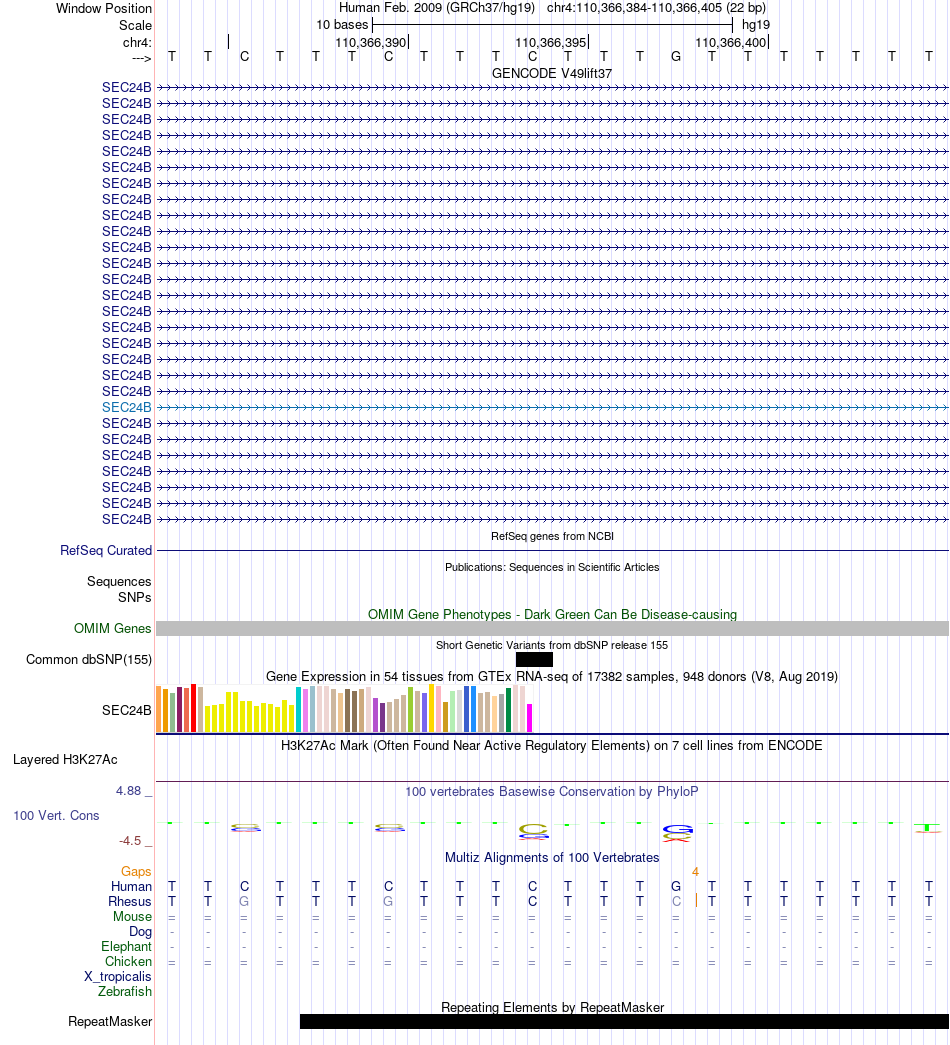Click the magenta last bar in GTEx chart

529,718
